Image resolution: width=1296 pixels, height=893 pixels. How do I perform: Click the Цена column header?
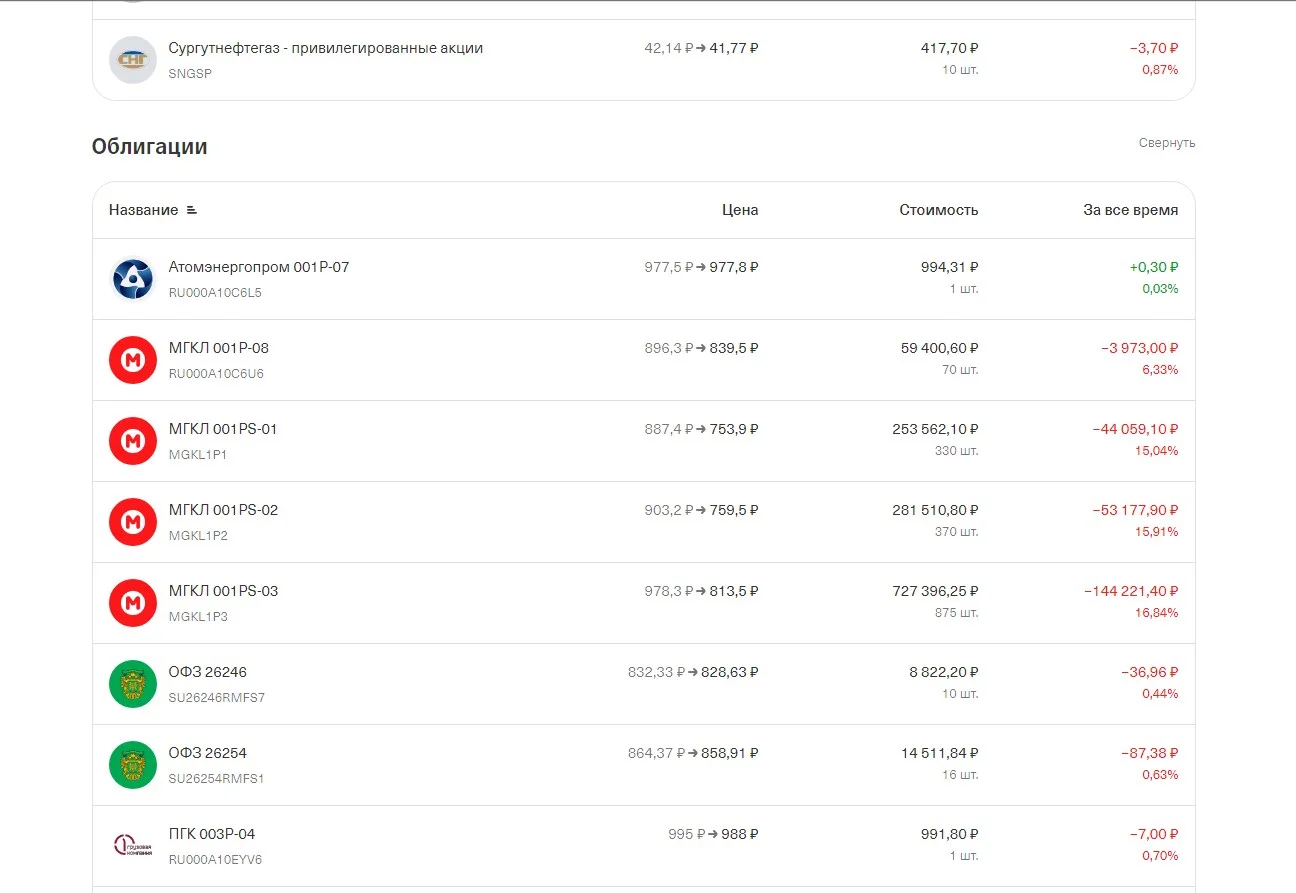pyautogui.click(x=740, y=210)
